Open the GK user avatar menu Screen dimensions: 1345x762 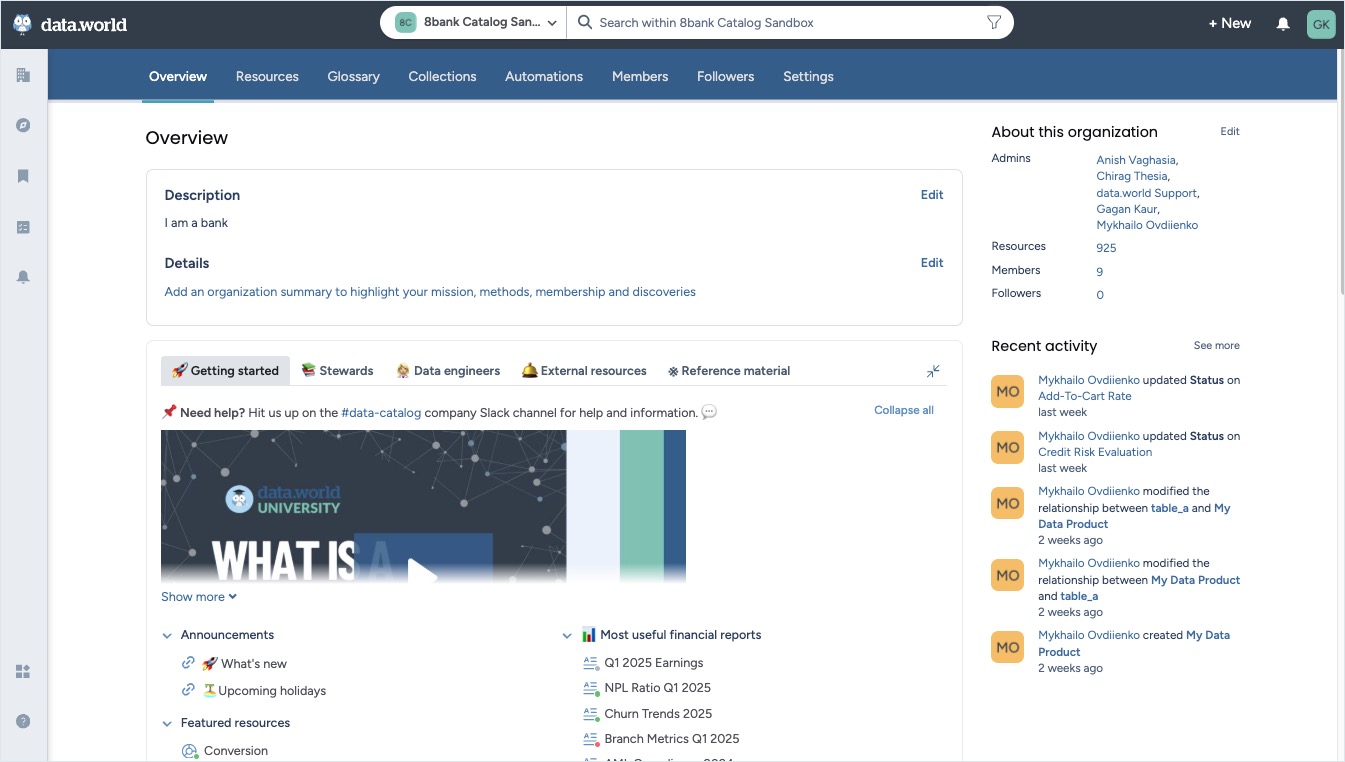pos(1321,24)
